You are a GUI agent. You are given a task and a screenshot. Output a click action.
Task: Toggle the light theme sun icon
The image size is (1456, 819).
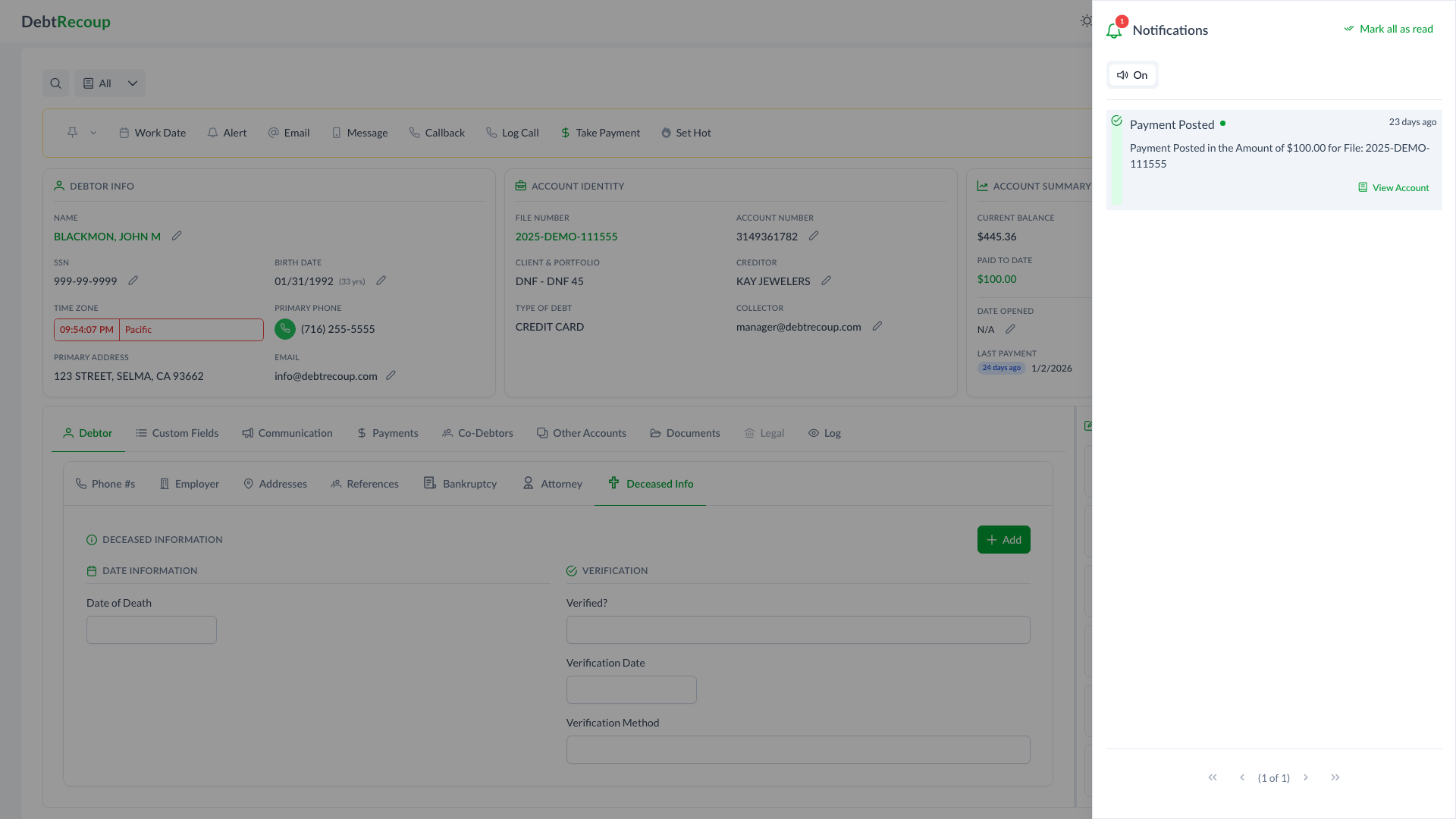tap(1086, 21)
